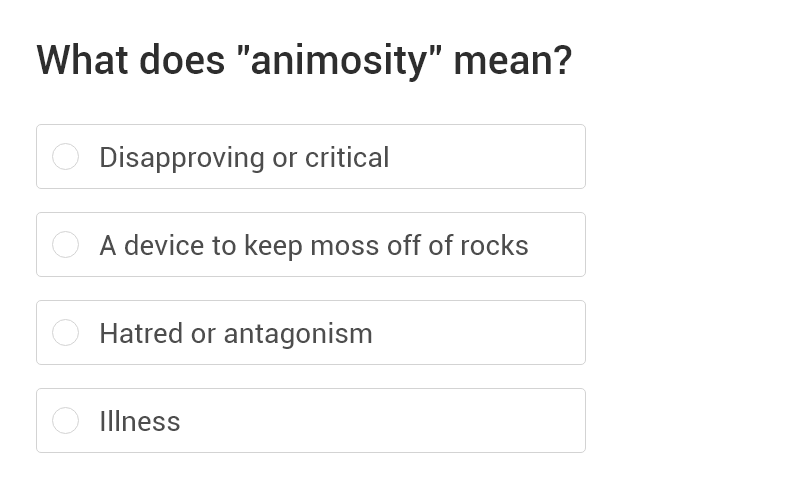Click the word "critical" in first answer
Screen dimensions: 810x489
347,158
